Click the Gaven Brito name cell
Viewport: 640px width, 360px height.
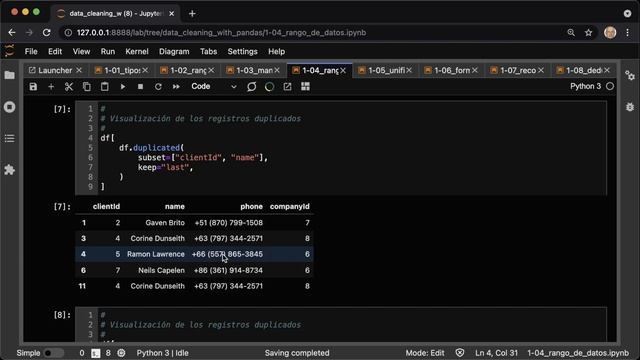pyautogui.click(x=165, y=223)
